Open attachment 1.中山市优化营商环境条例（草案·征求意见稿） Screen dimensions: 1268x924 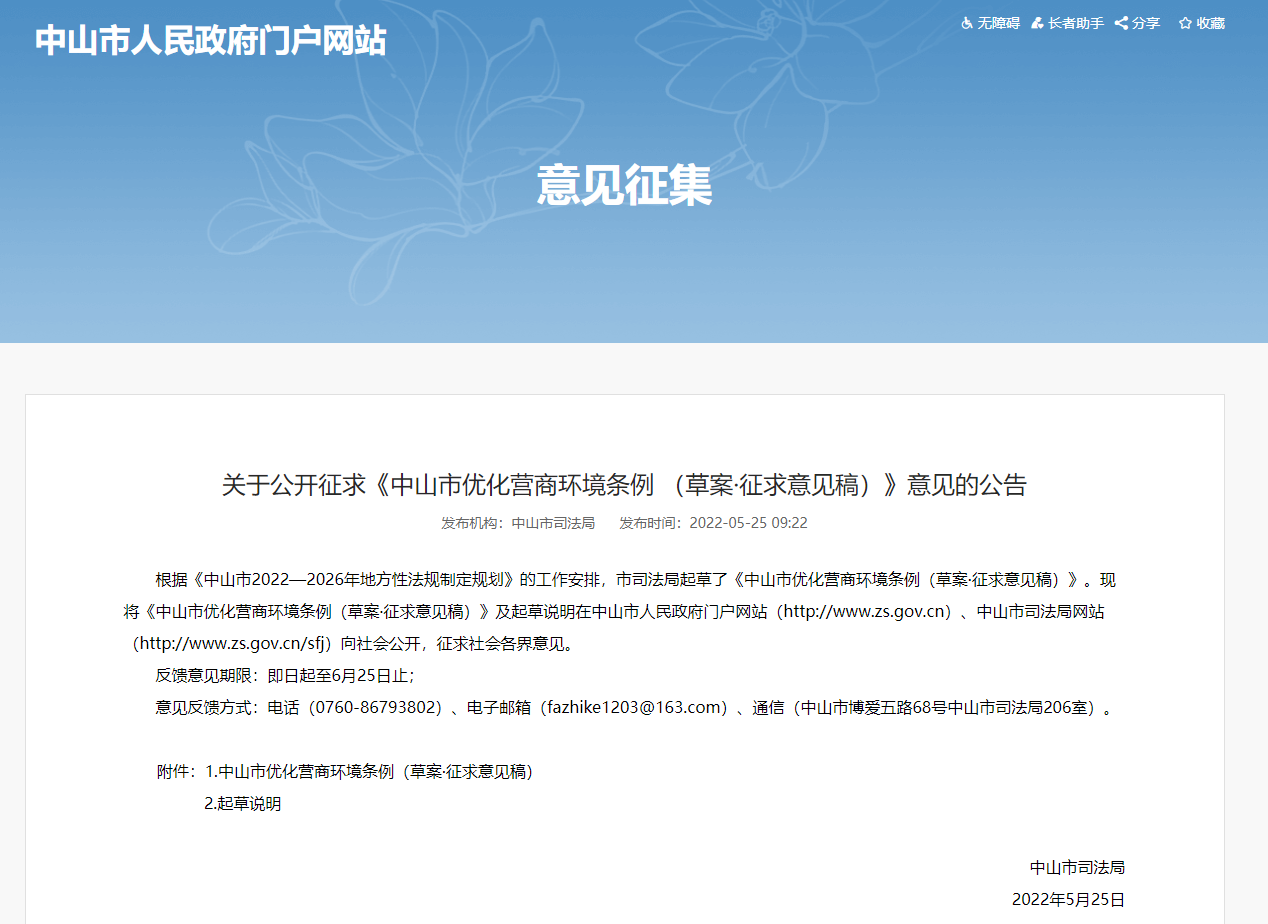(x=369, y=772)
